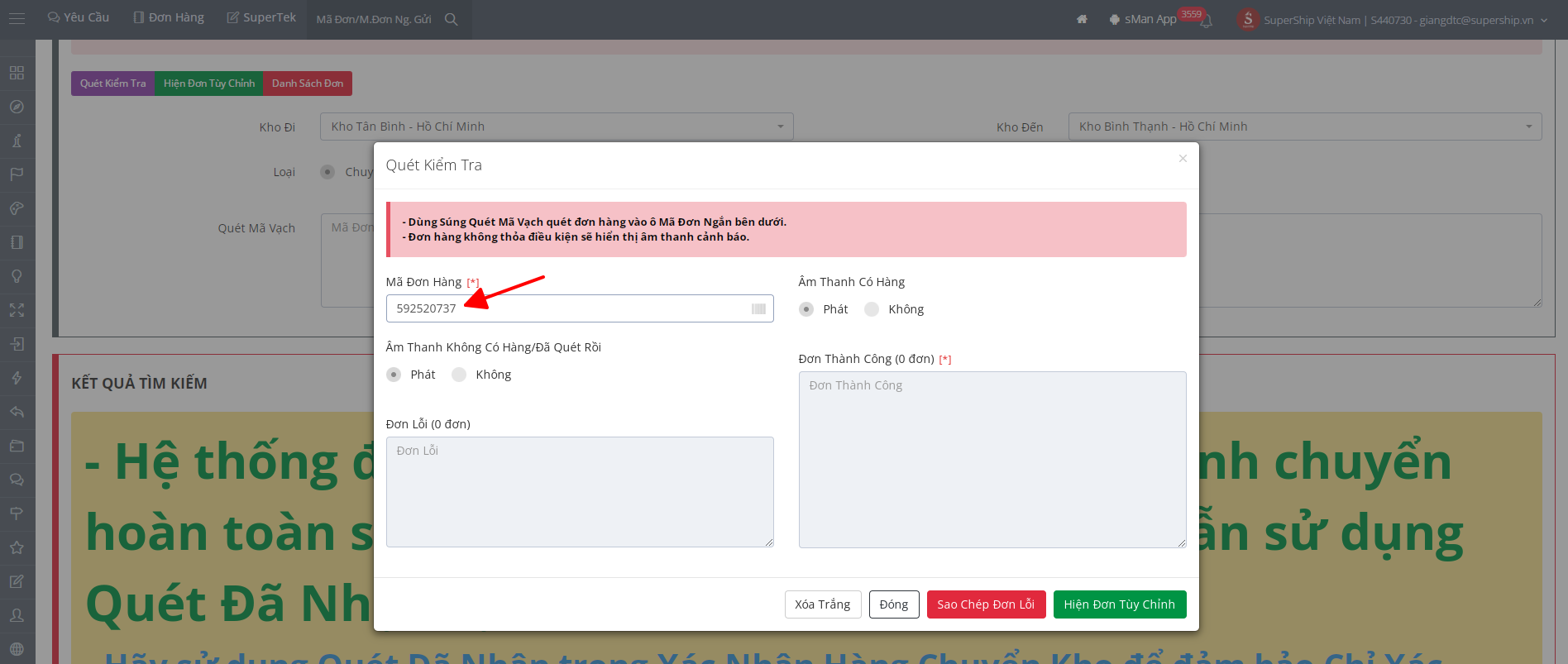The width and height of the screenshot is (1568, 664).
Task: Go to home via house icon
Action: coord(1082,19)
